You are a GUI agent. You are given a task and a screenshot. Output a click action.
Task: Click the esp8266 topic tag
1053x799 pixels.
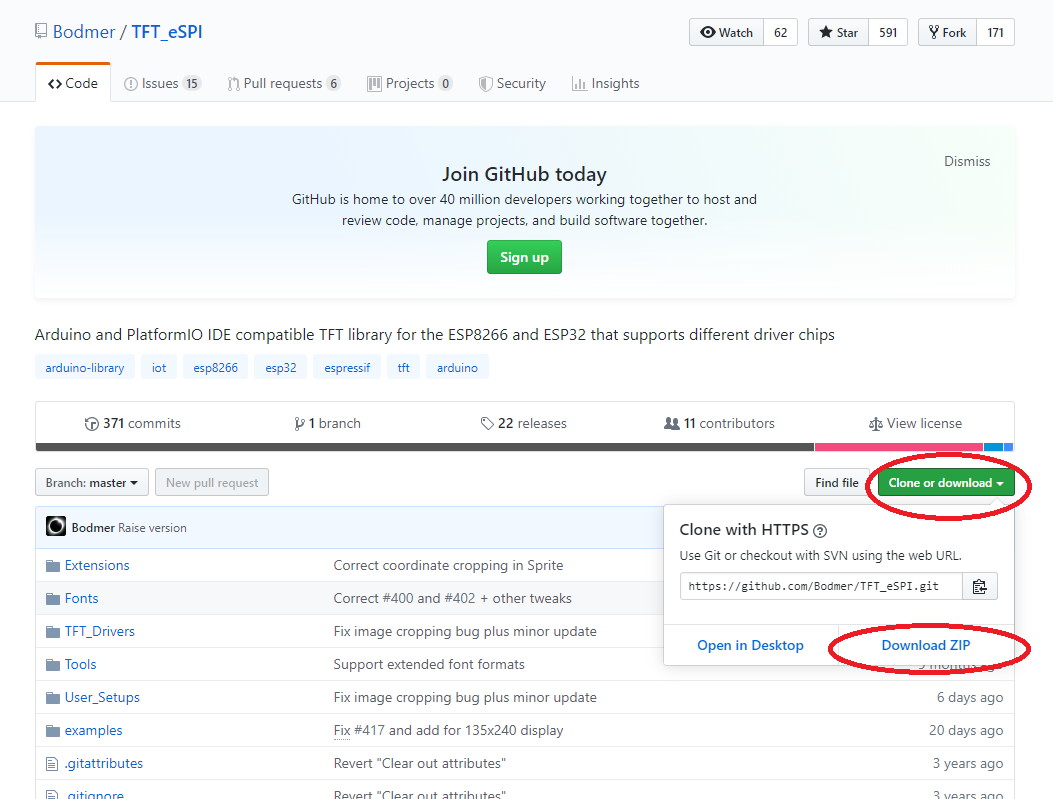point(216,368)
